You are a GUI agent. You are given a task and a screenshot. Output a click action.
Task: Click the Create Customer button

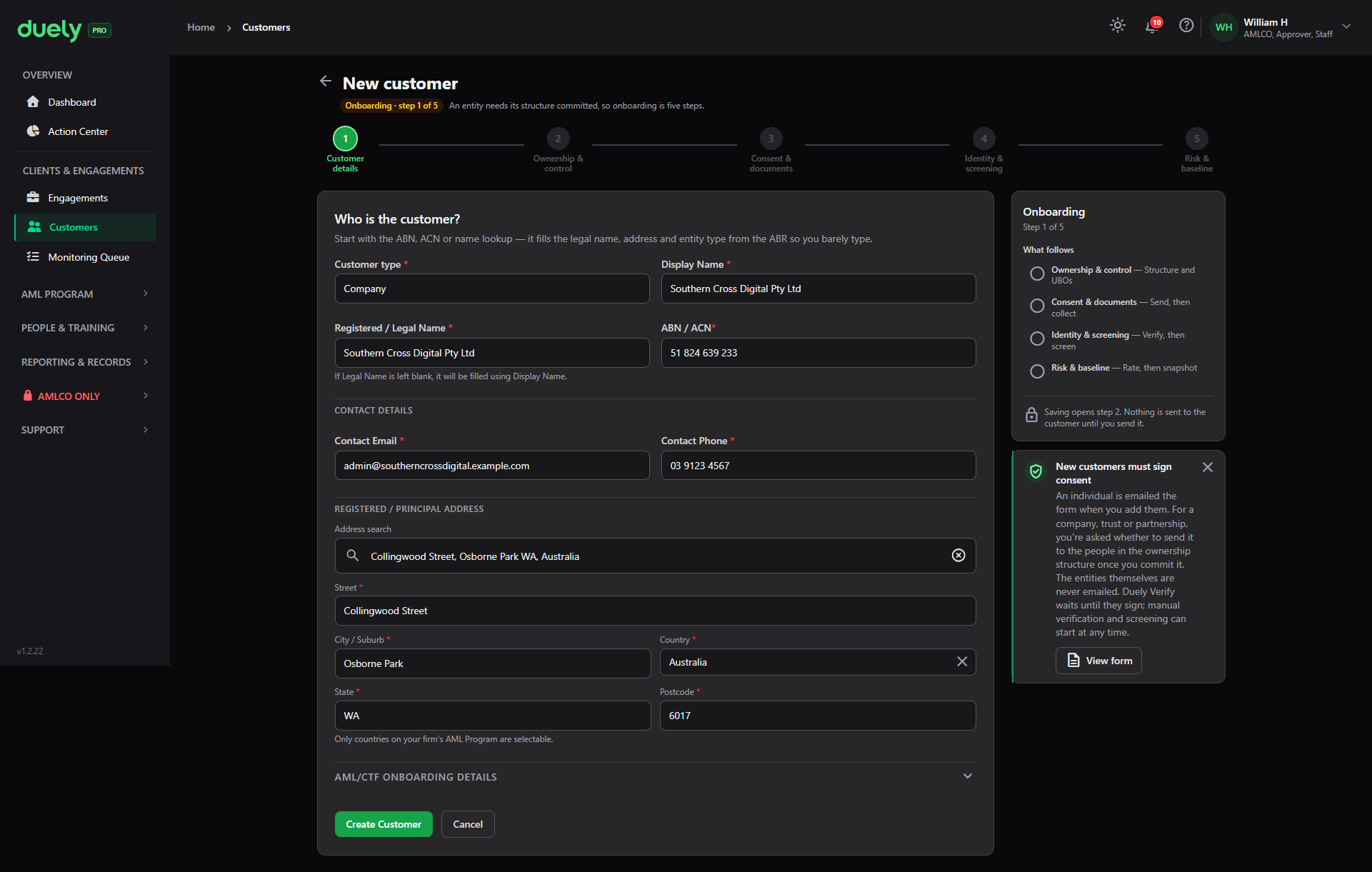(384, 824)
